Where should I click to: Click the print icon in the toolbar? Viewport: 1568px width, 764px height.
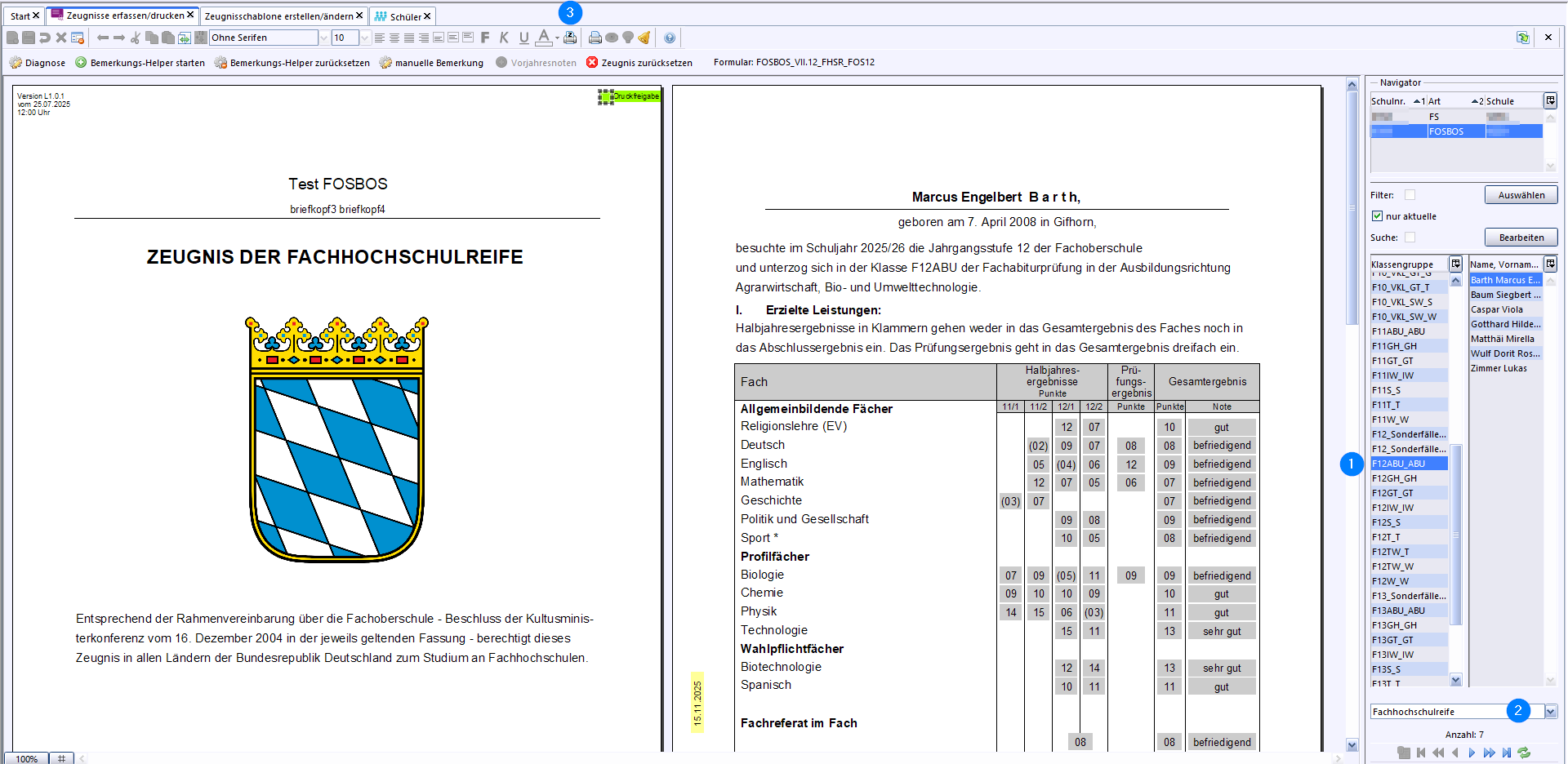(x=595, y=38)
